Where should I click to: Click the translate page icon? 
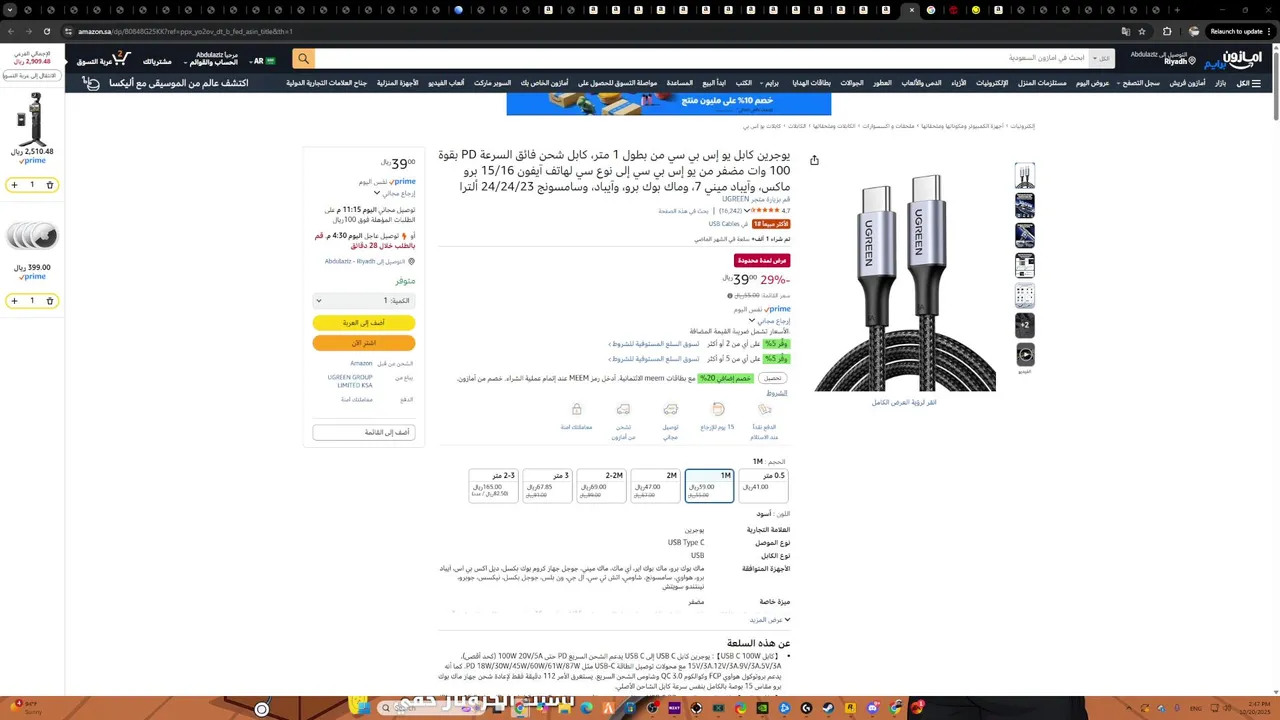click(x=1125, y=31)
